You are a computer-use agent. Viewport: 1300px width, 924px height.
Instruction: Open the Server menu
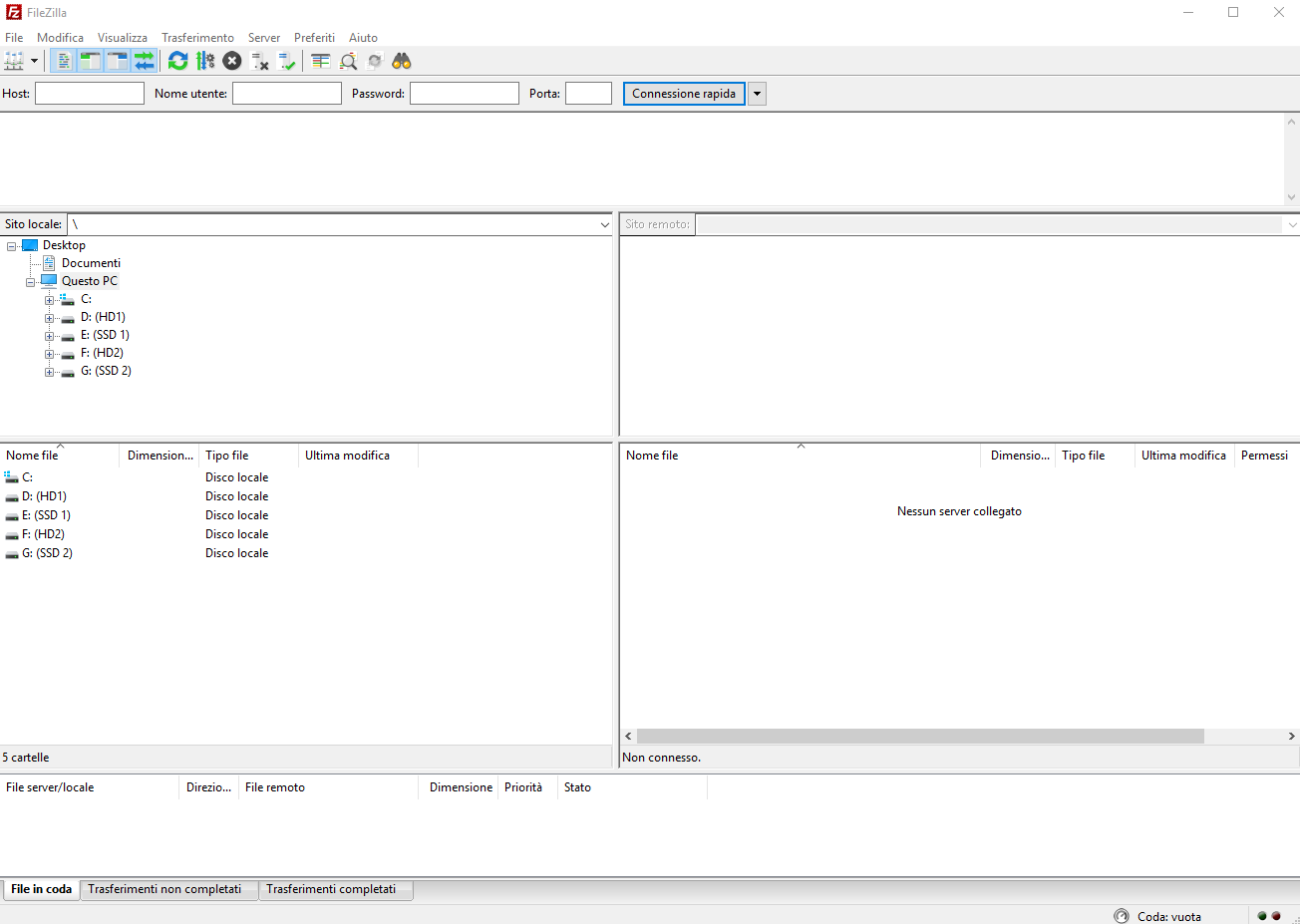264,38
